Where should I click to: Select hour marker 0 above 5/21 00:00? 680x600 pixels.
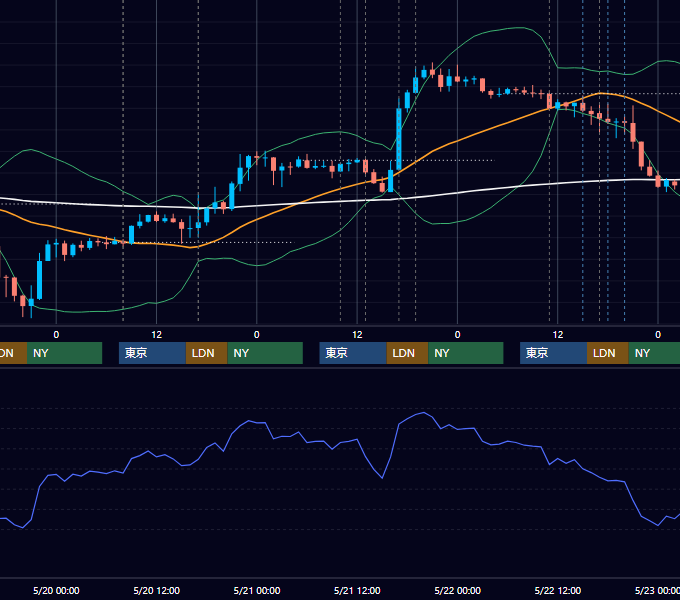pyautogui.click(x=257, y=335)
